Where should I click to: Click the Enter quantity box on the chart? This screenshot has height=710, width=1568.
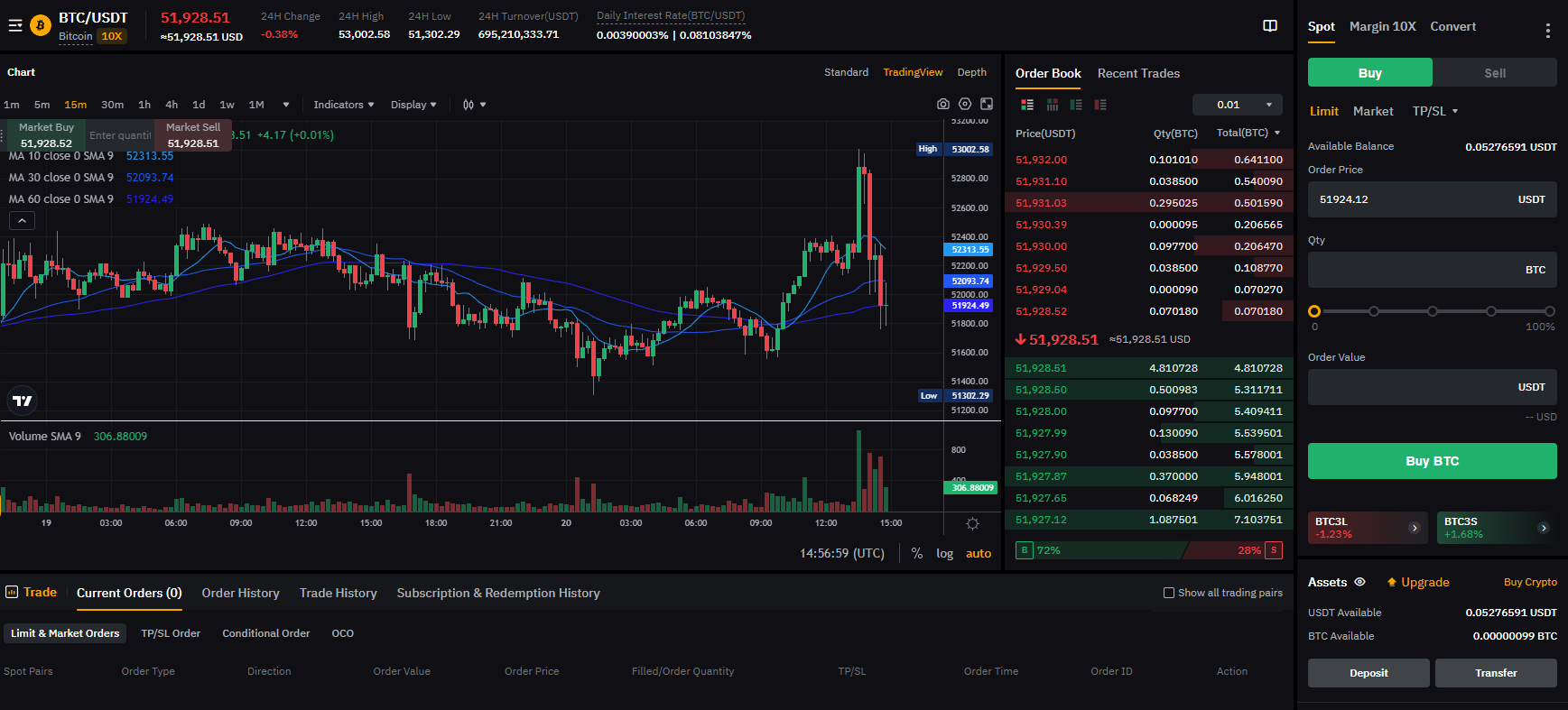tap(120, 135)
